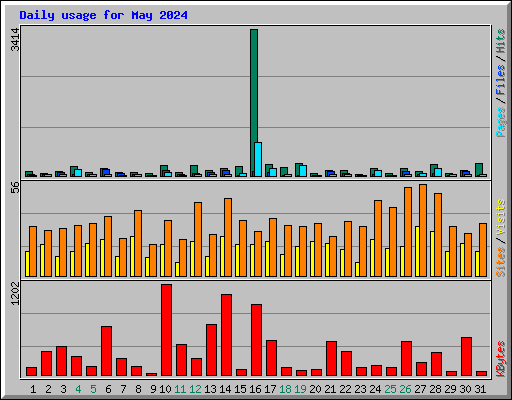
Task: Click the cyan Pages bar for day 28
Action: point(438,172)
